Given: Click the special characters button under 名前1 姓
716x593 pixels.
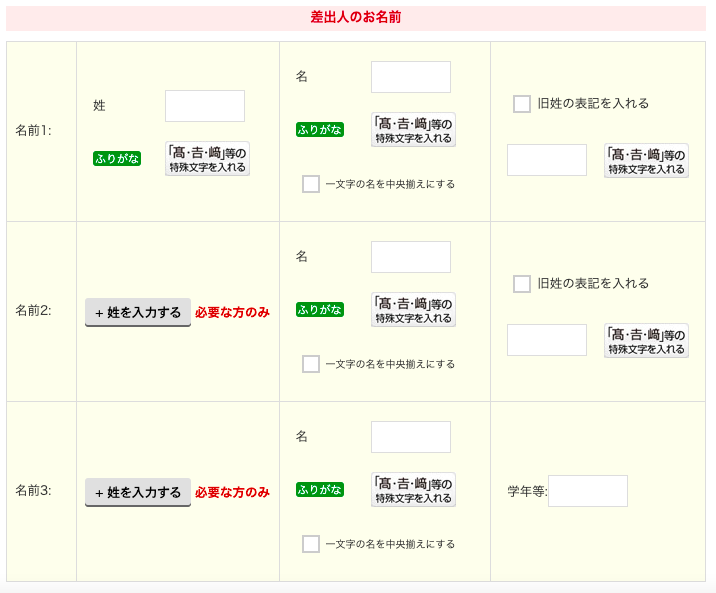Looking at the screenshot, I should pos(207,158).
